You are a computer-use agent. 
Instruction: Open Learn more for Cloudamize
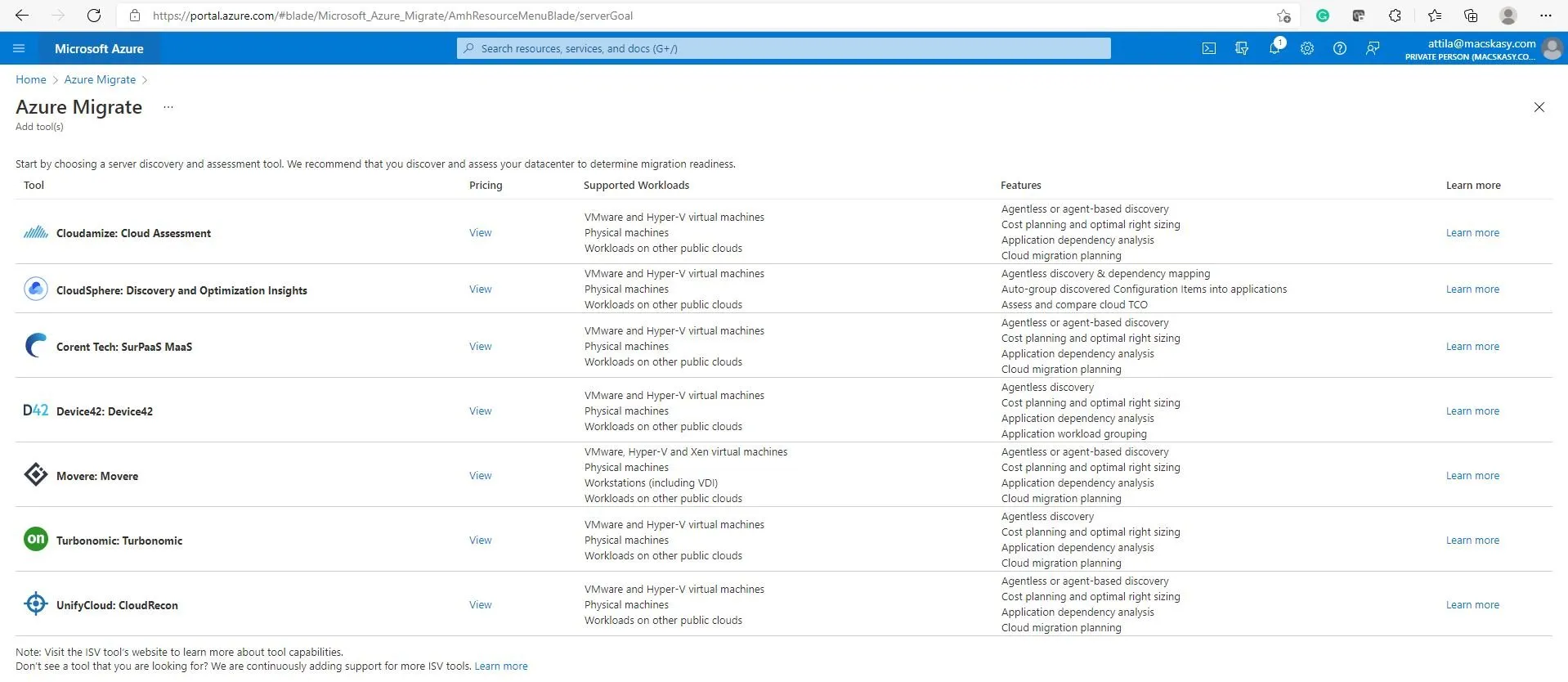[x=1472, y=233]
